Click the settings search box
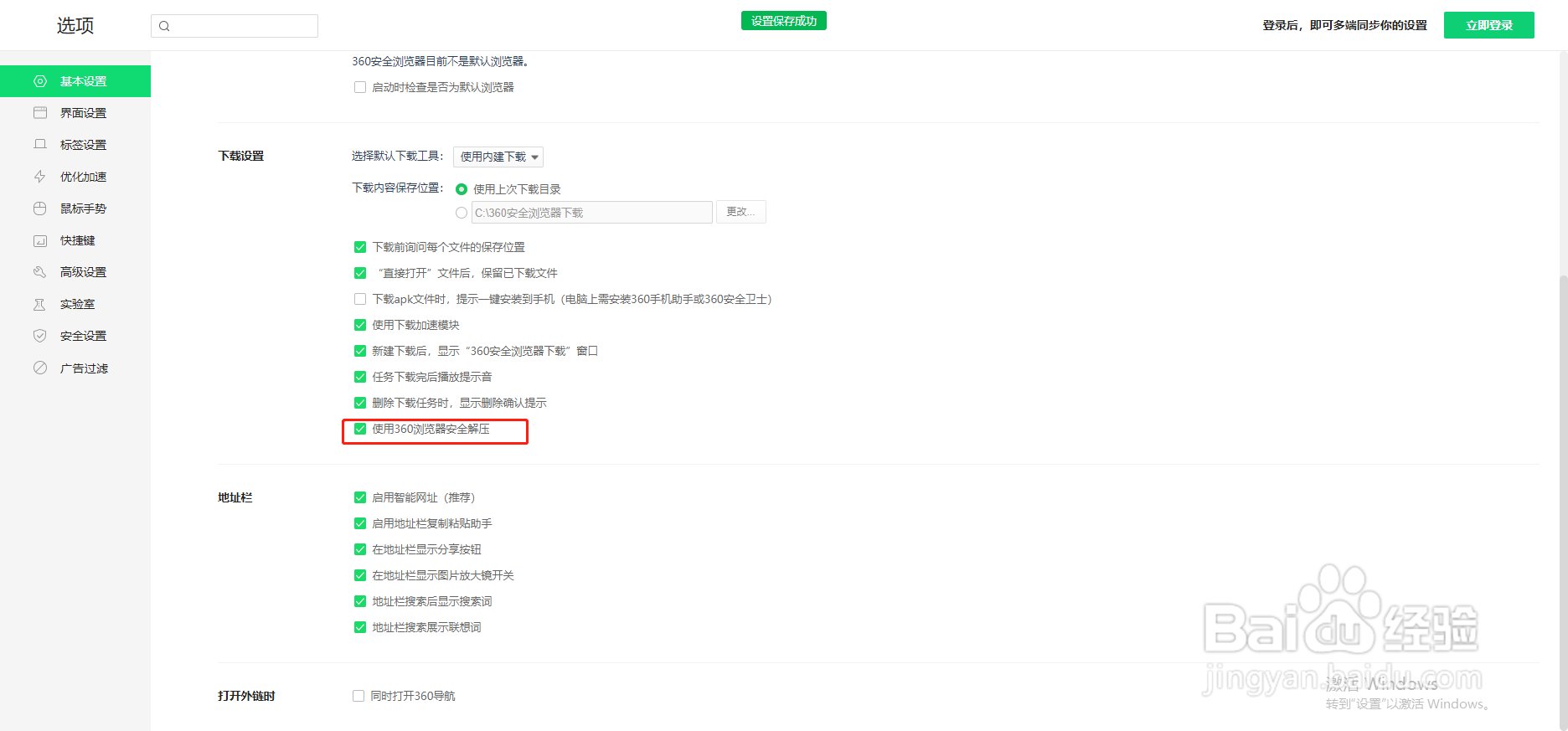The width and height of the screenshot is (1568, 731). [x=235, y=26]
